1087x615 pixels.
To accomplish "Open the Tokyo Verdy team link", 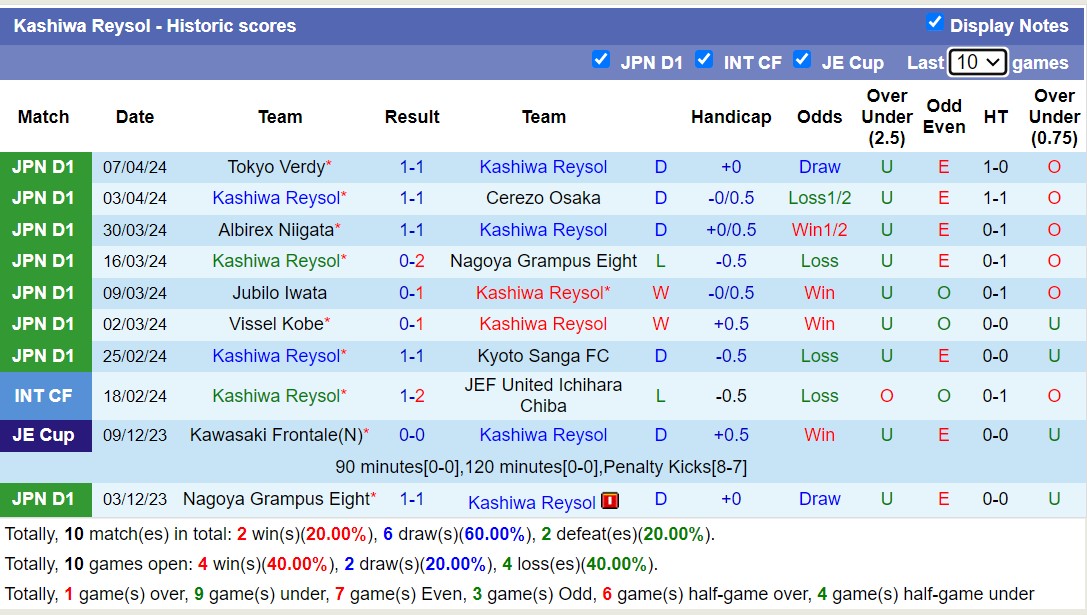I will click(x=276, y=167).
